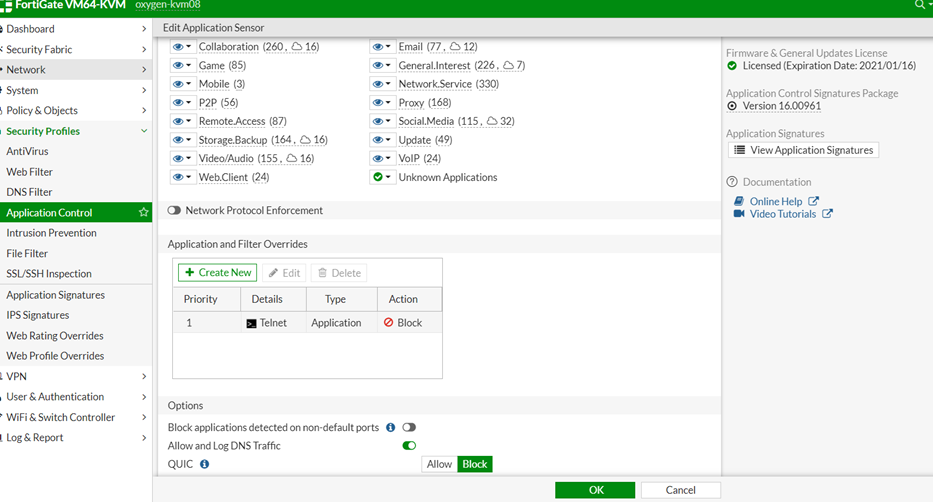Click the favorite star beside Application Control

[x=144, y=213]
